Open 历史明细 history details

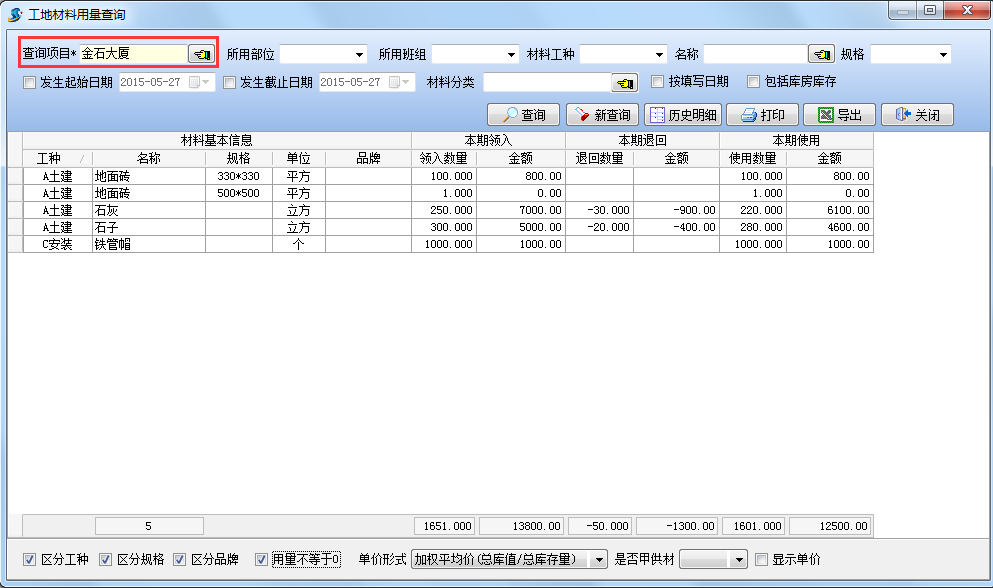pos(683,115)
